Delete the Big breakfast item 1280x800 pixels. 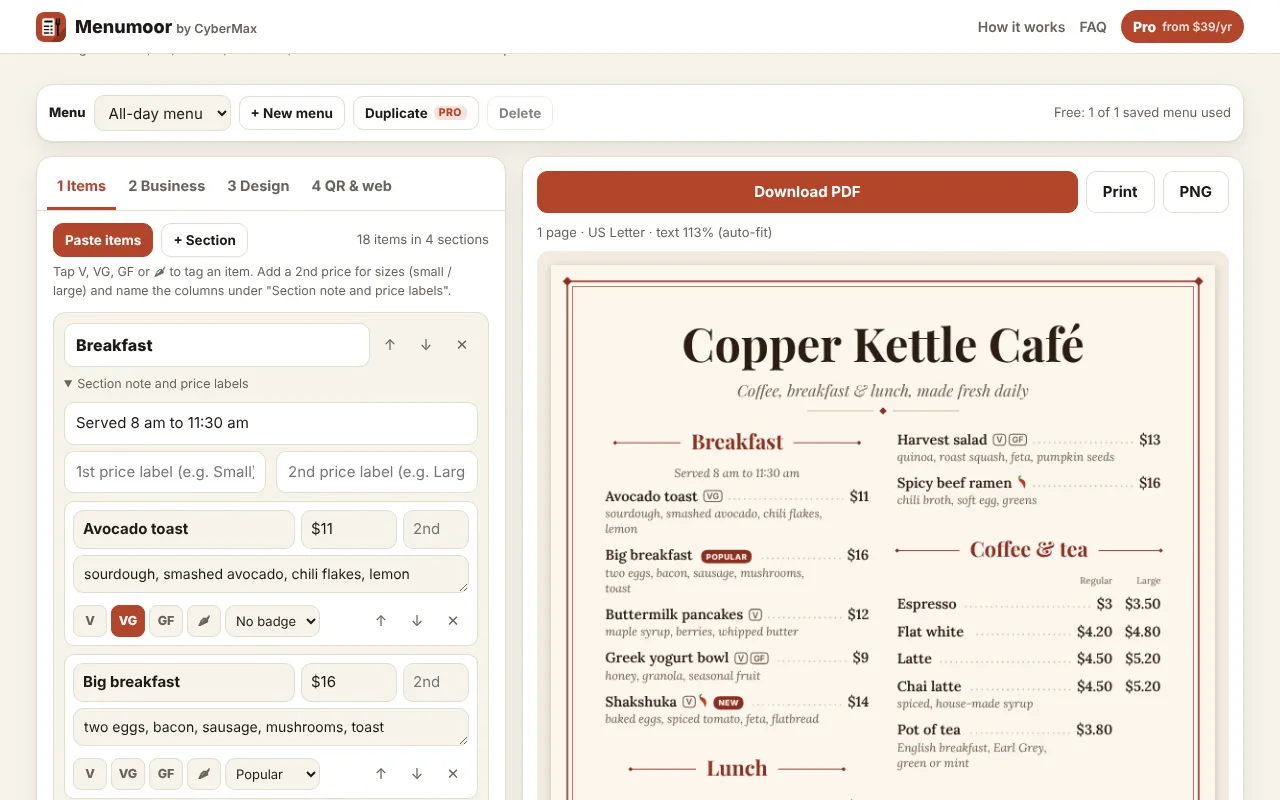coord(453,774)
